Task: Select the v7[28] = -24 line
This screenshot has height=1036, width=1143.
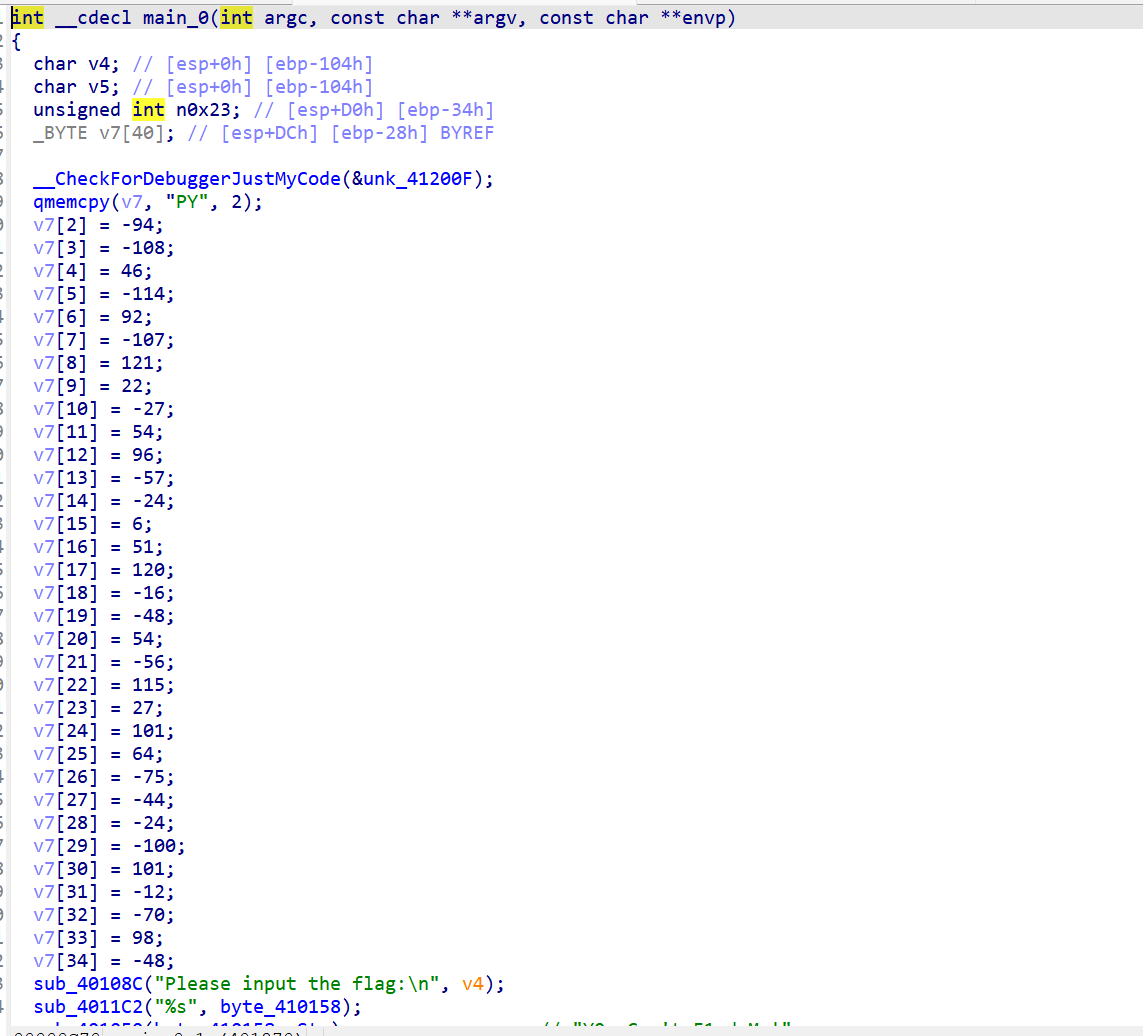Action: pyautogui.click(x=104, y=823)
